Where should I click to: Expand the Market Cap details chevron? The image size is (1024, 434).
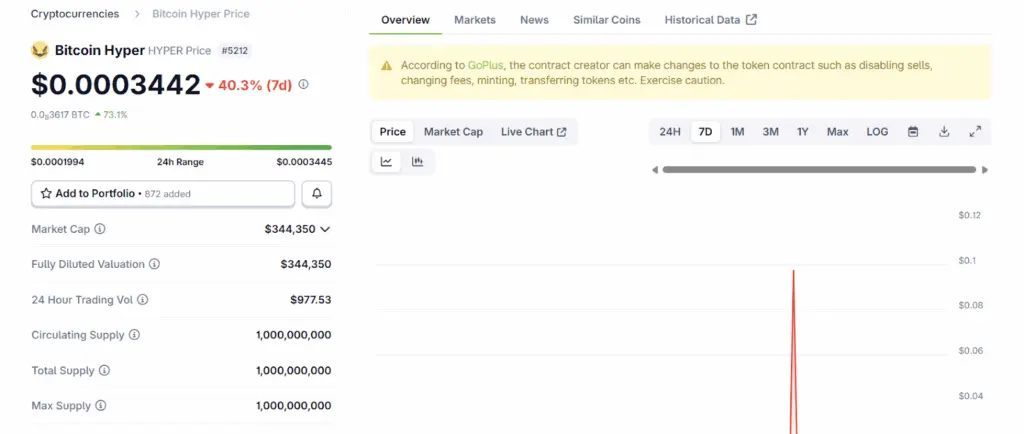point(324,229)
